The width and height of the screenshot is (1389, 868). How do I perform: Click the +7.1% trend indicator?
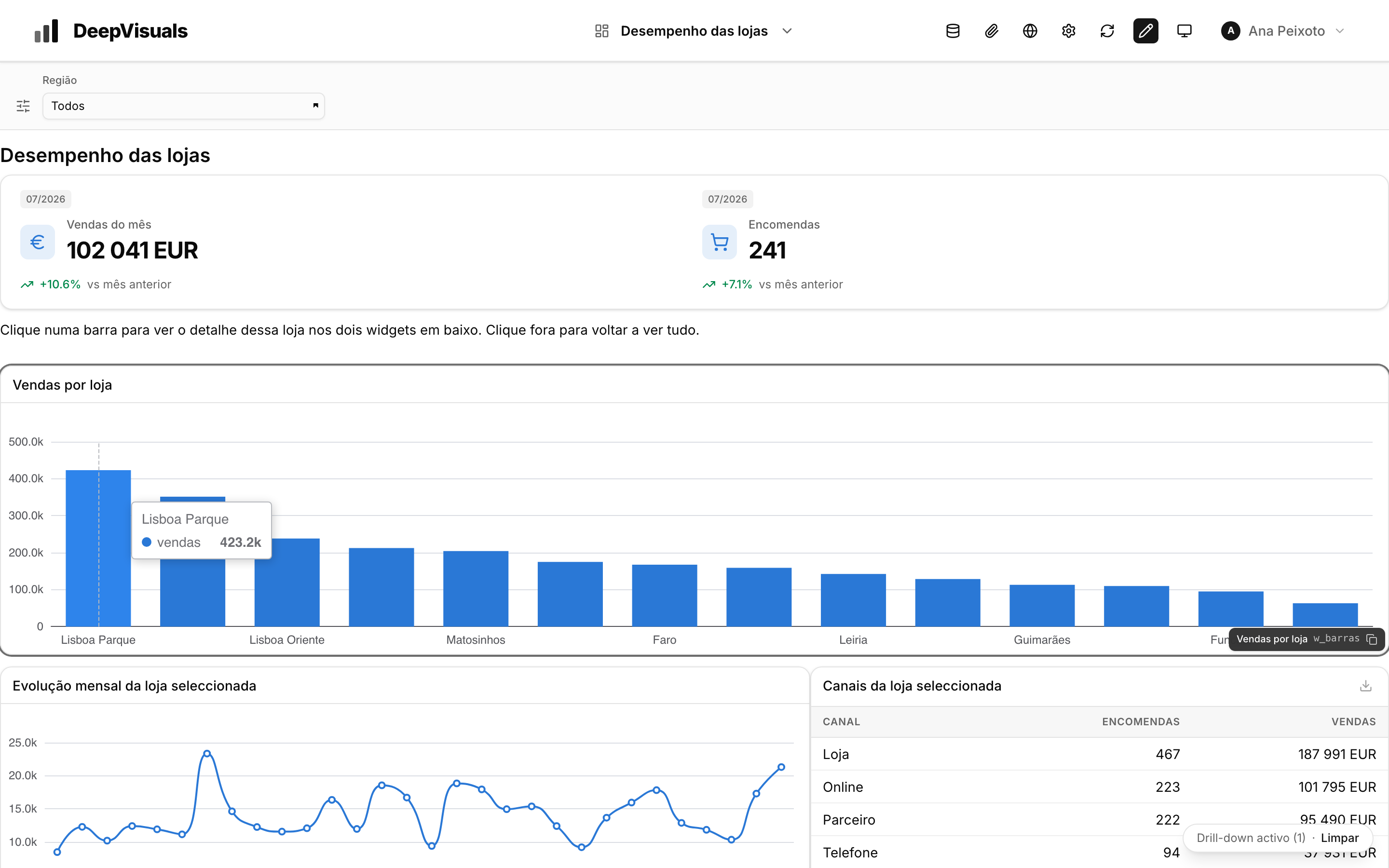pyautogui.click(x=736, y=285)
